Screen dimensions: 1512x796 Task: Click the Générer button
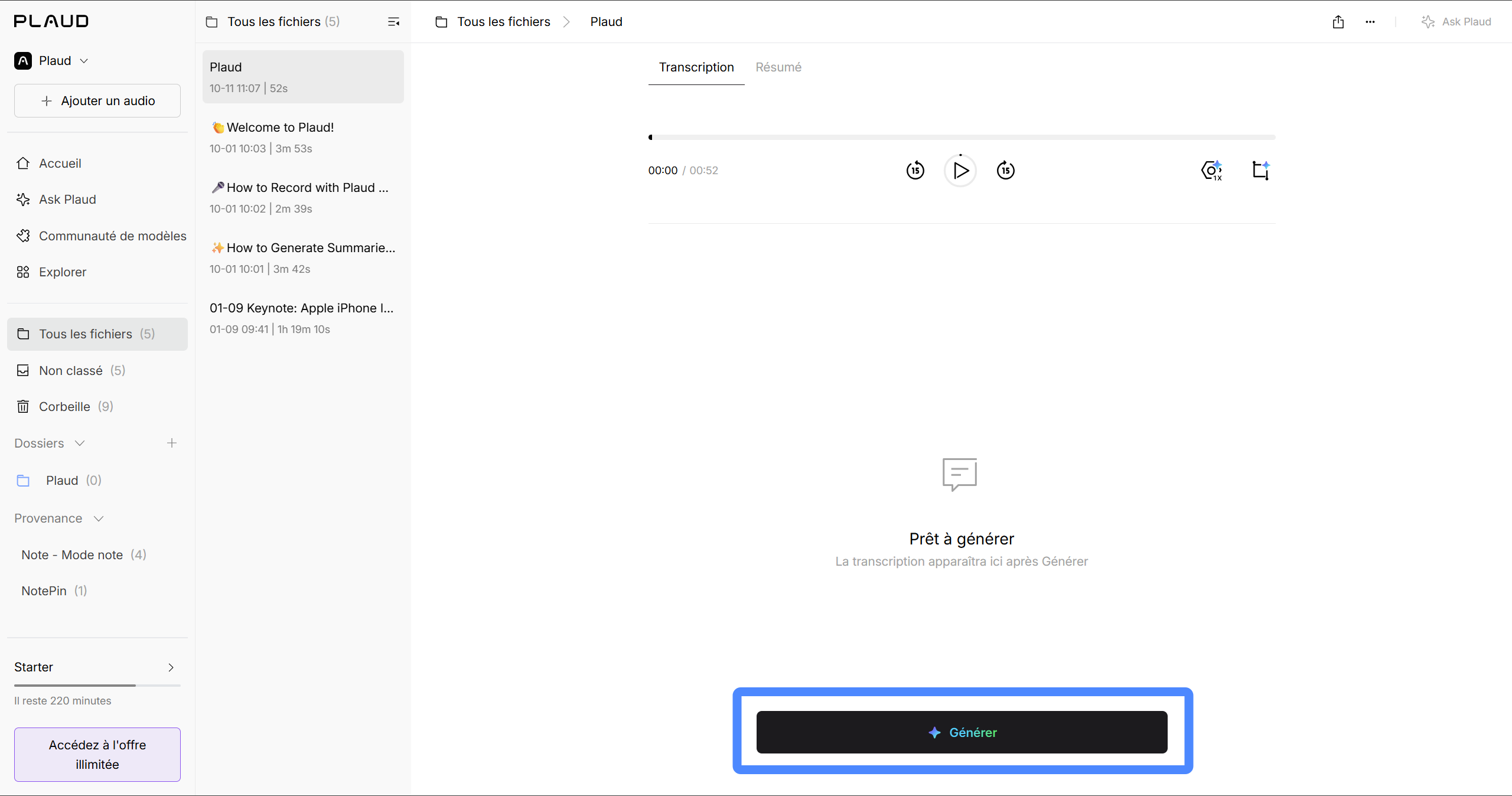[962, 732]
